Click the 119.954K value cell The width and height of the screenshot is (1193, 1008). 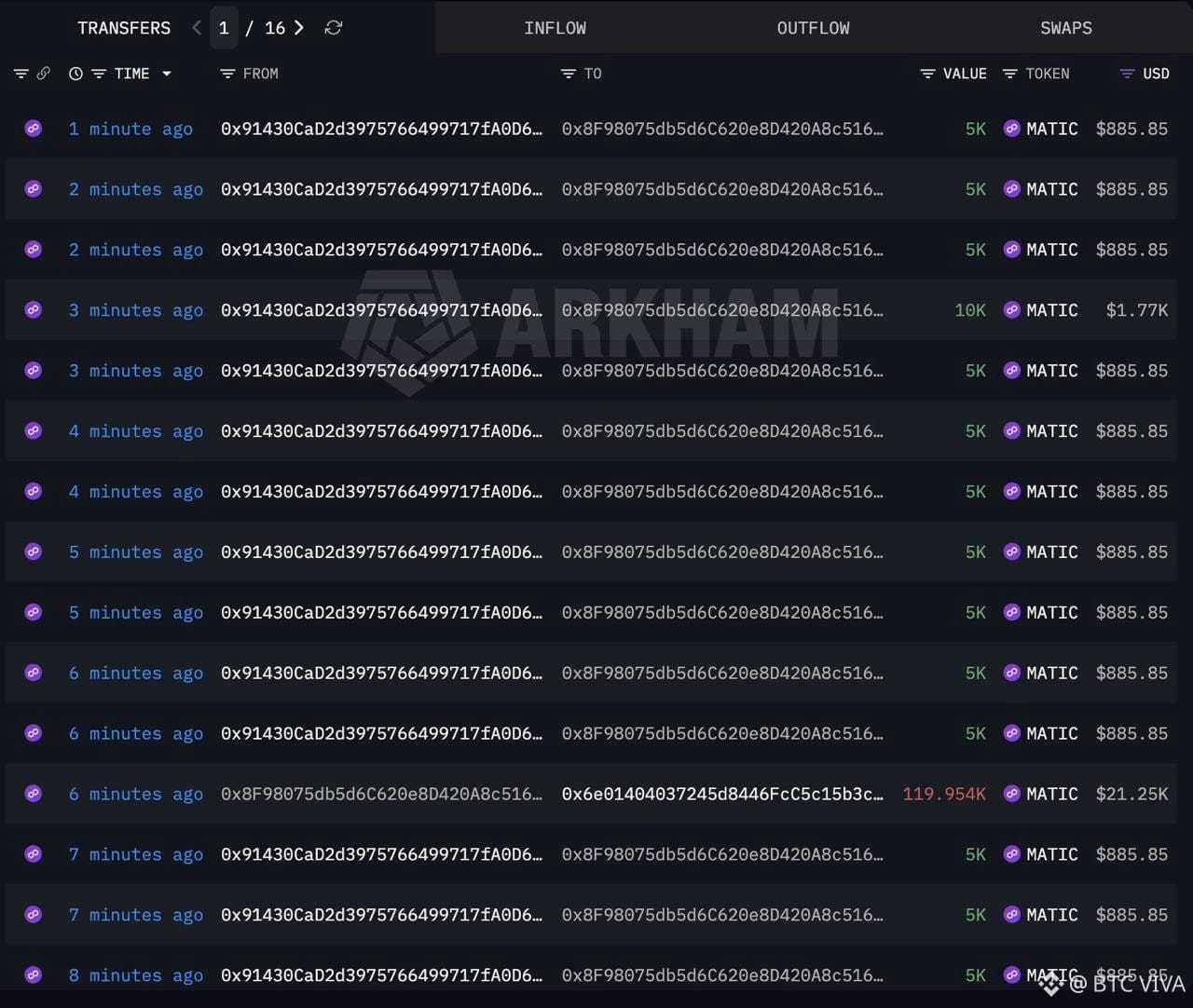[944, 794]
